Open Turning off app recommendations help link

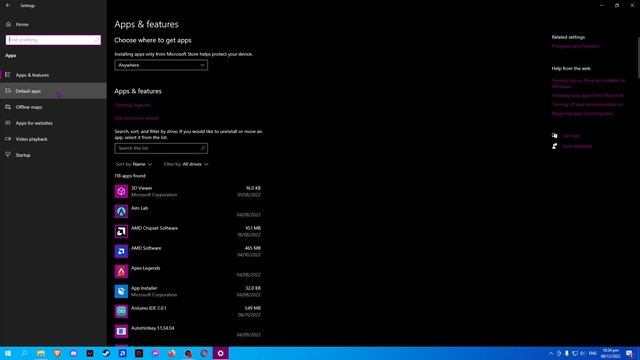(x=587, y=104)
